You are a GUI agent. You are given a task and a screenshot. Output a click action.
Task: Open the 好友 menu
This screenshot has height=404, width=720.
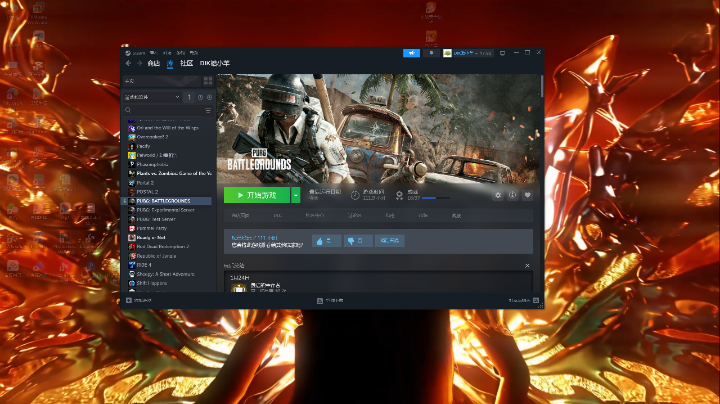[167, 53]
